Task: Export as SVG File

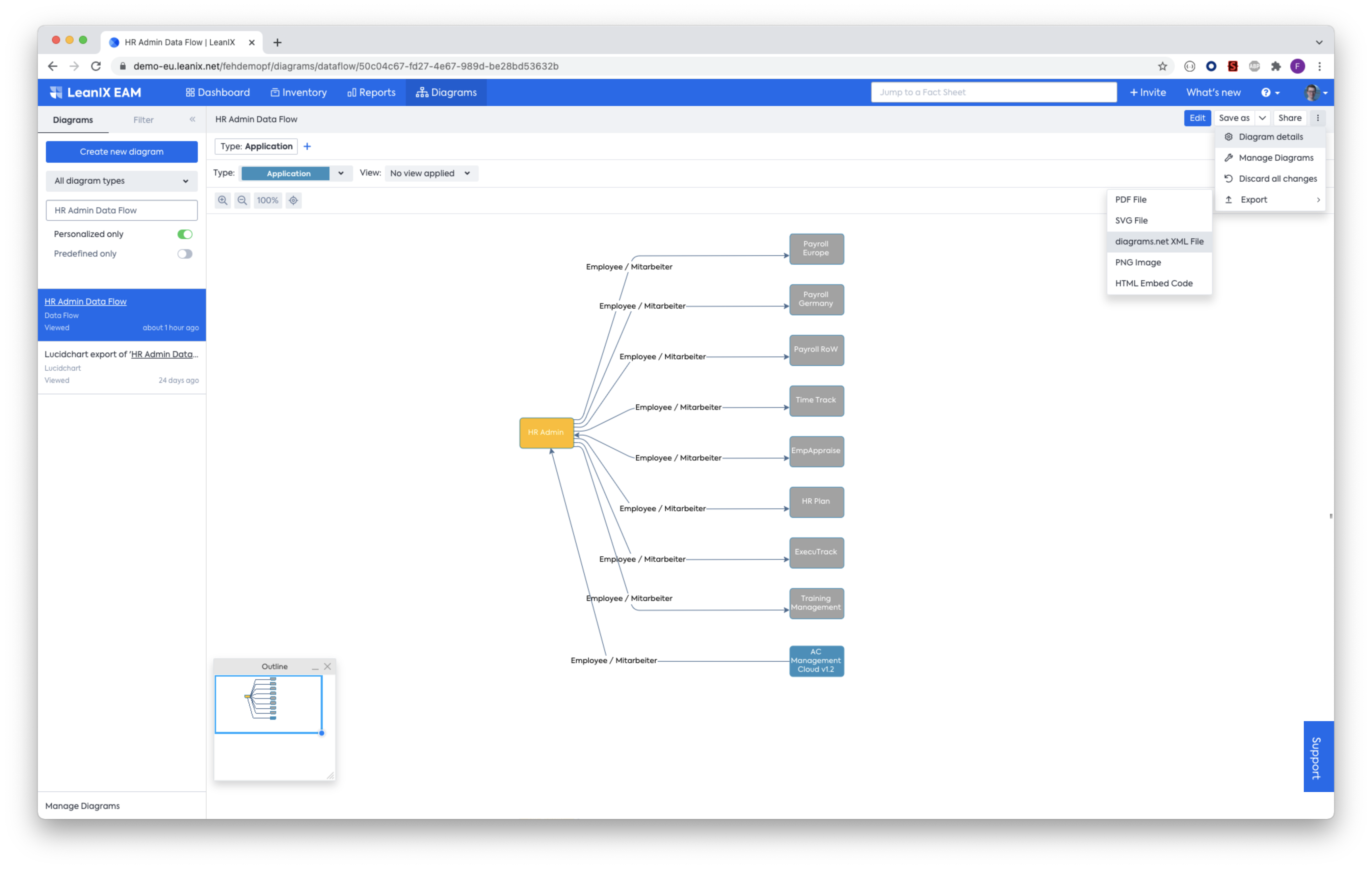Action: point(1159,220)
